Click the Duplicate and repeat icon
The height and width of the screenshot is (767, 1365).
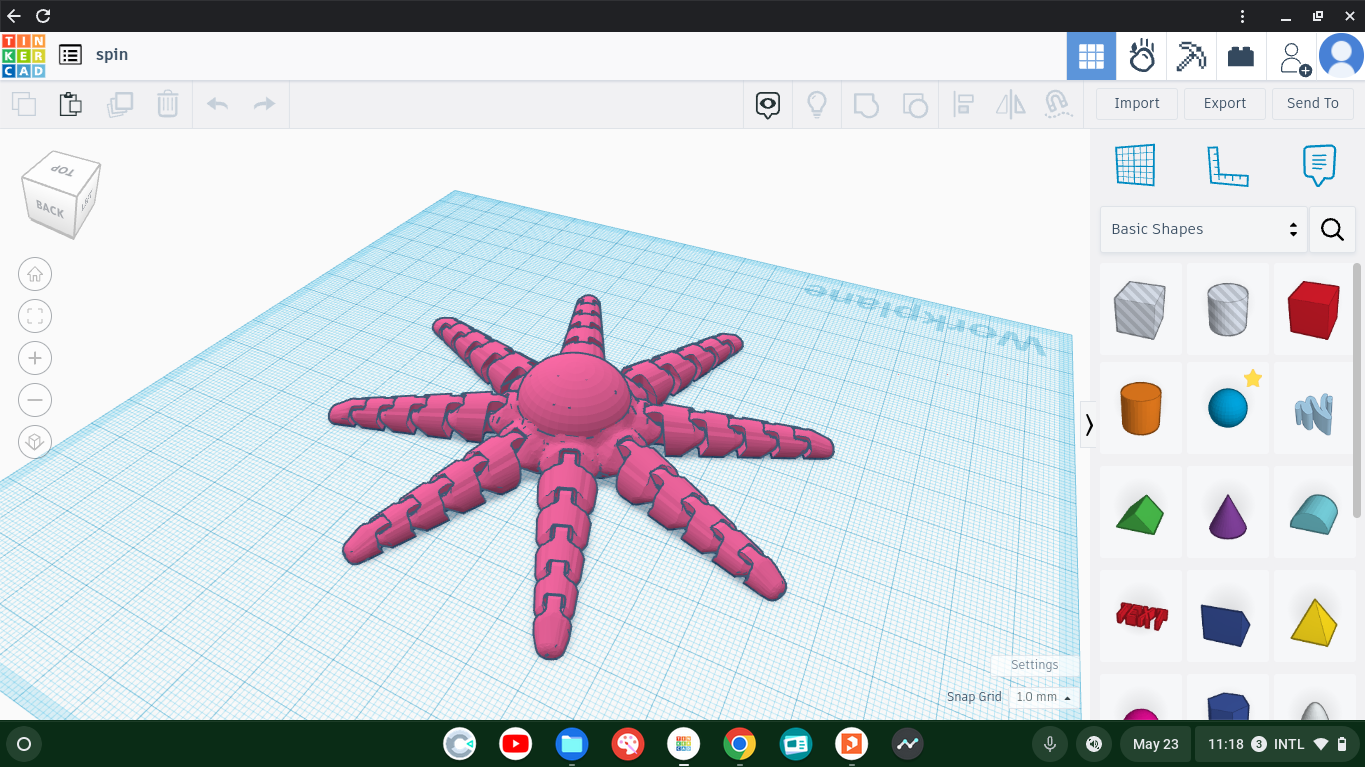[x=119, y=104]
